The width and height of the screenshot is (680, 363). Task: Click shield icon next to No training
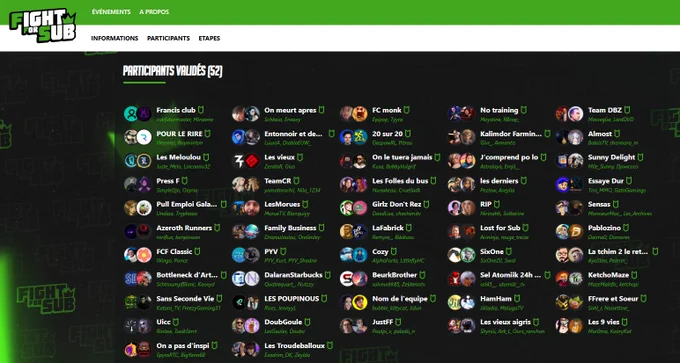tap(523, 110)
